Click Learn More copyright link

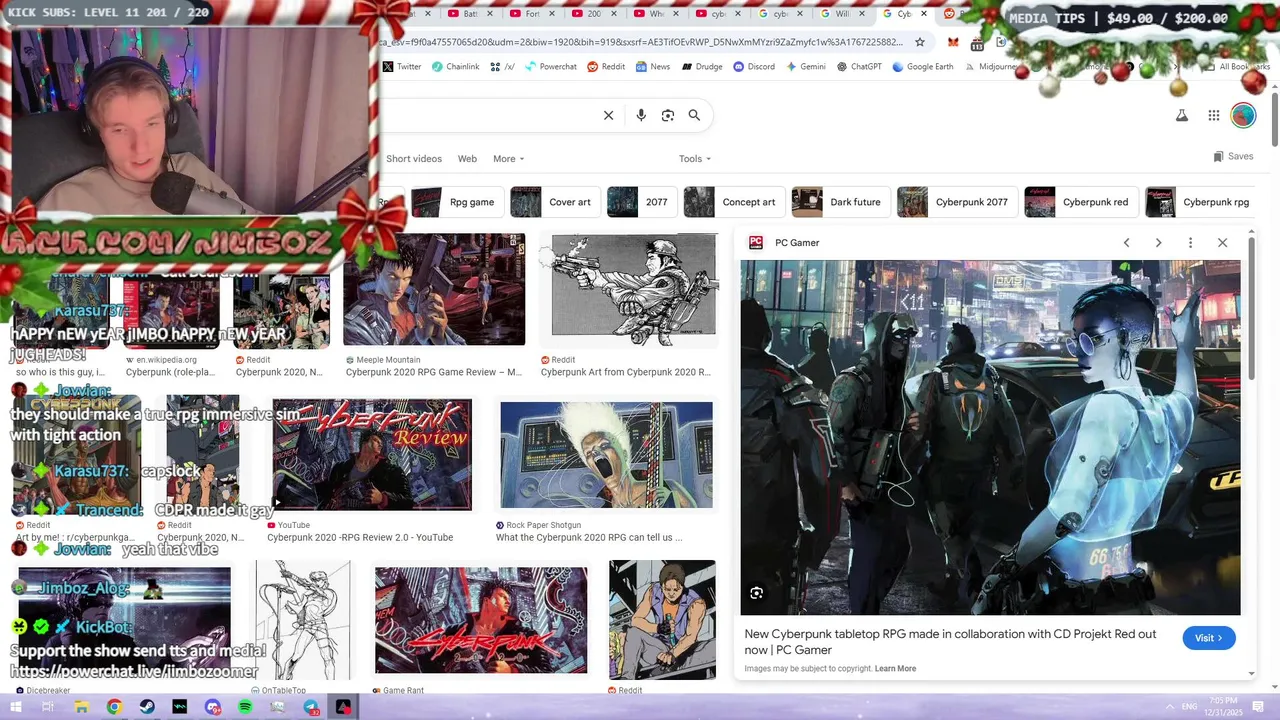click(895, 669)
